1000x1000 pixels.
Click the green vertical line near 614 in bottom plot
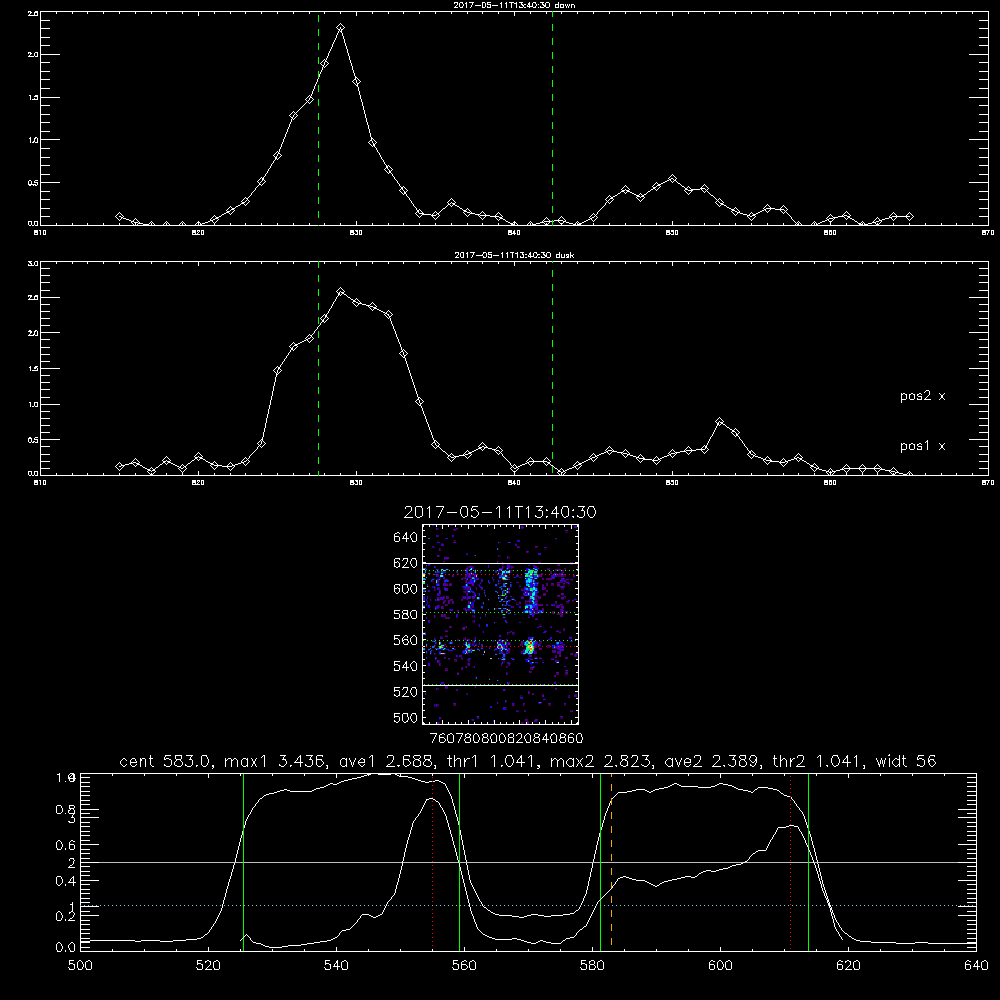point(808,861)
